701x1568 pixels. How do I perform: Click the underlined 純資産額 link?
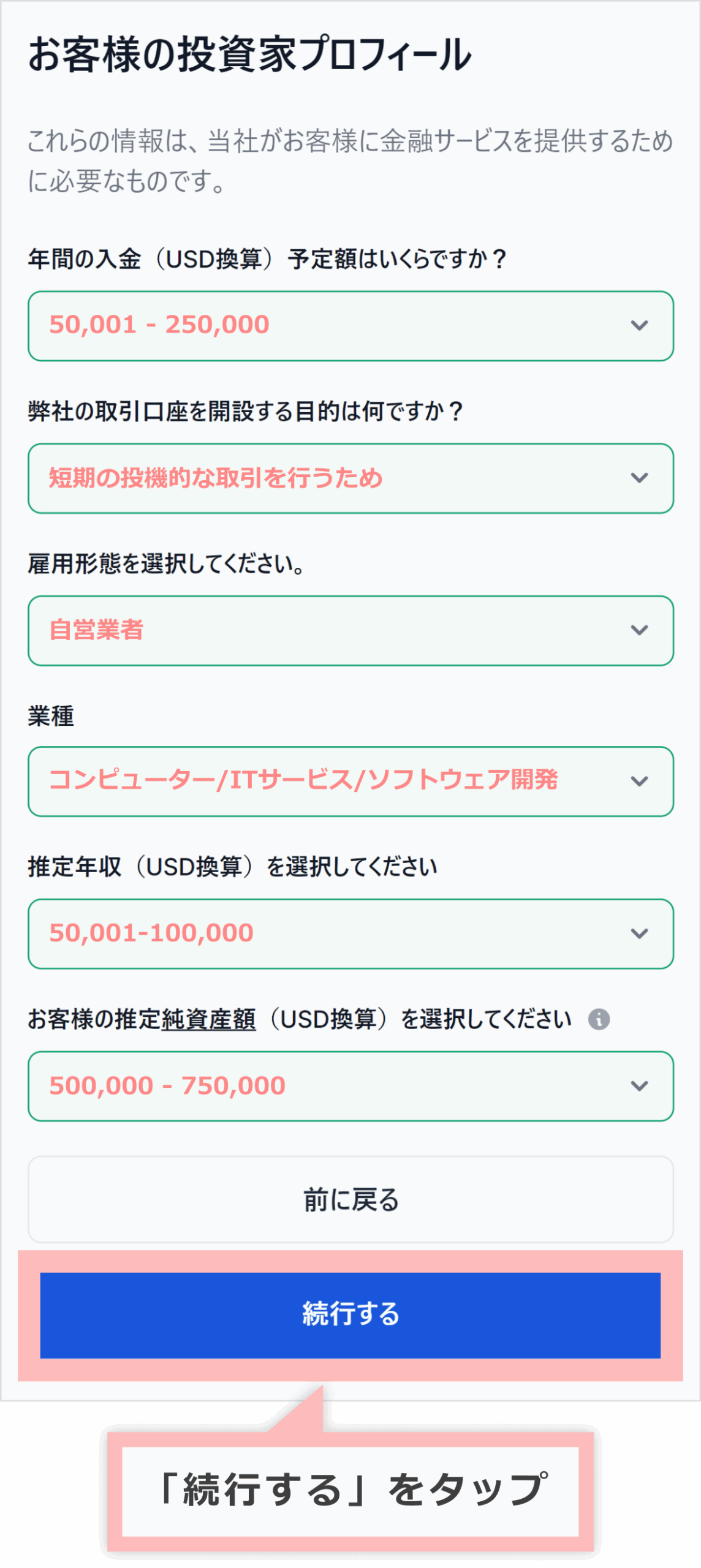[208, 1019]
